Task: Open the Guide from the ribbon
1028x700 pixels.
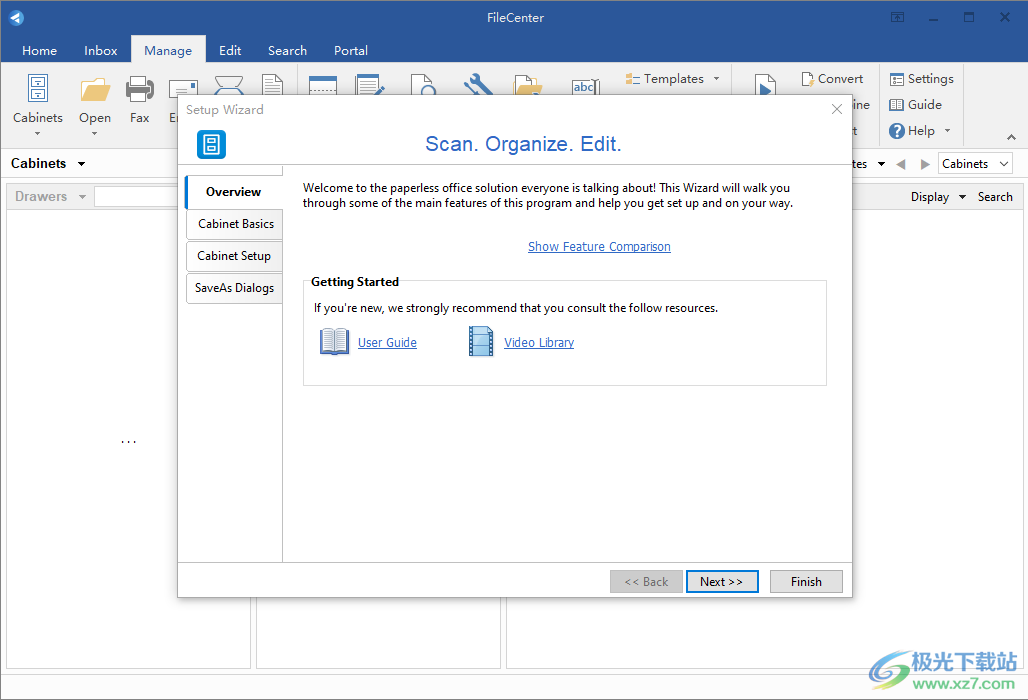Action: pyautogui.click(x=915, y=105)
